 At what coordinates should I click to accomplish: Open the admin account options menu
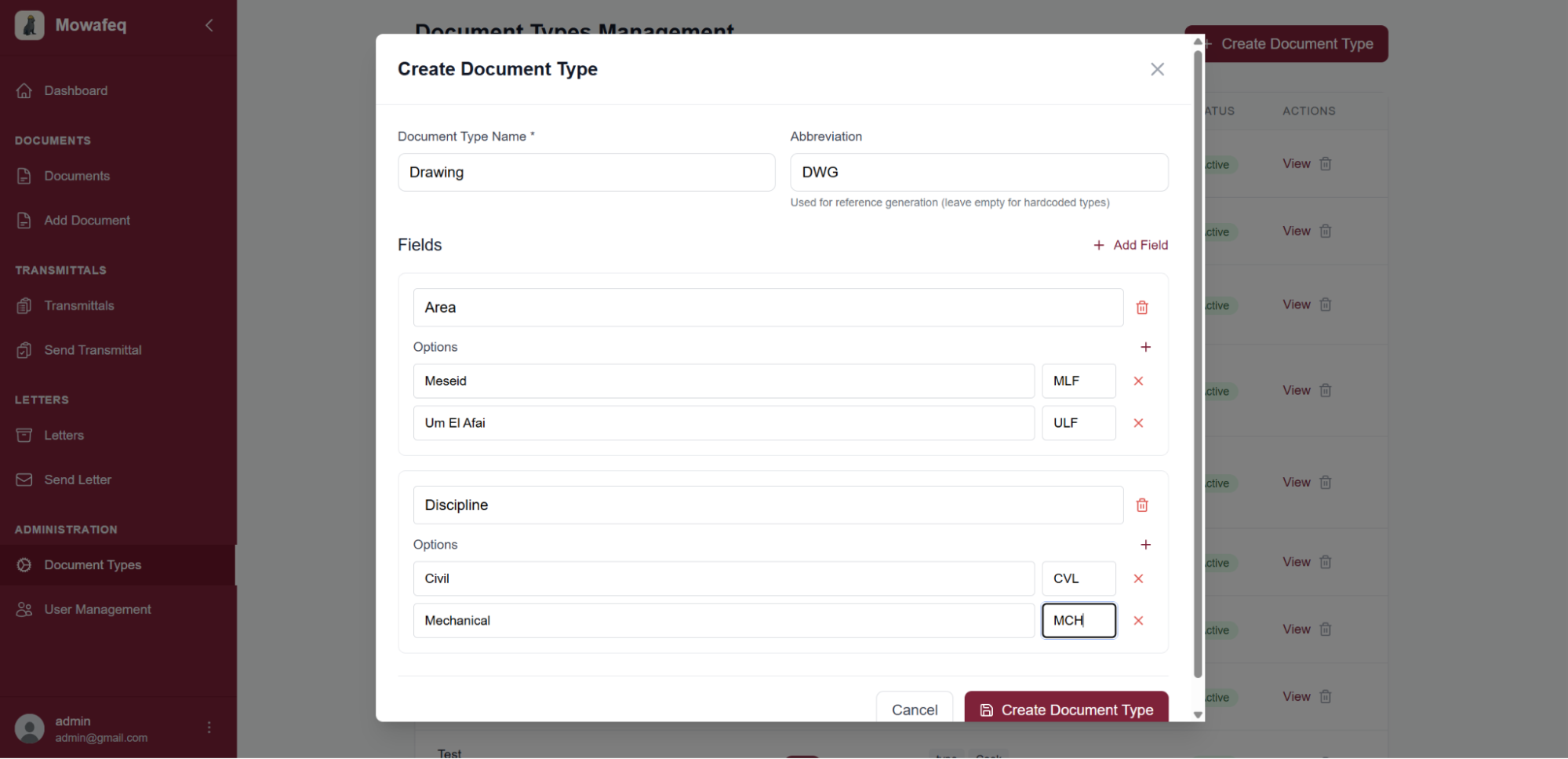pyautogui.click(x=209, y=728)
